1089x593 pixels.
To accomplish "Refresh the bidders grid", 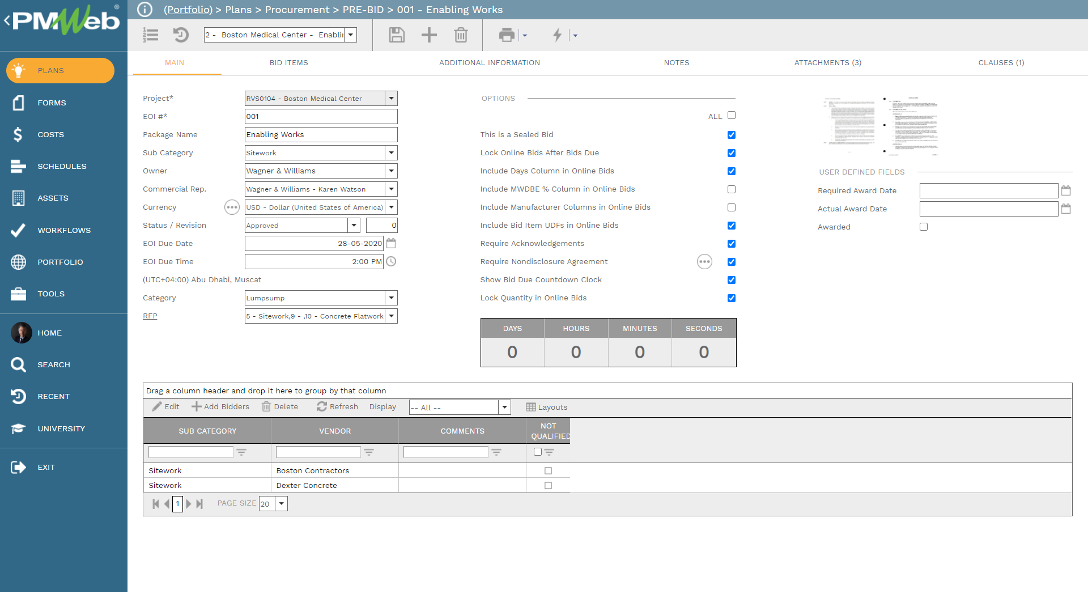I will (338, 407).
